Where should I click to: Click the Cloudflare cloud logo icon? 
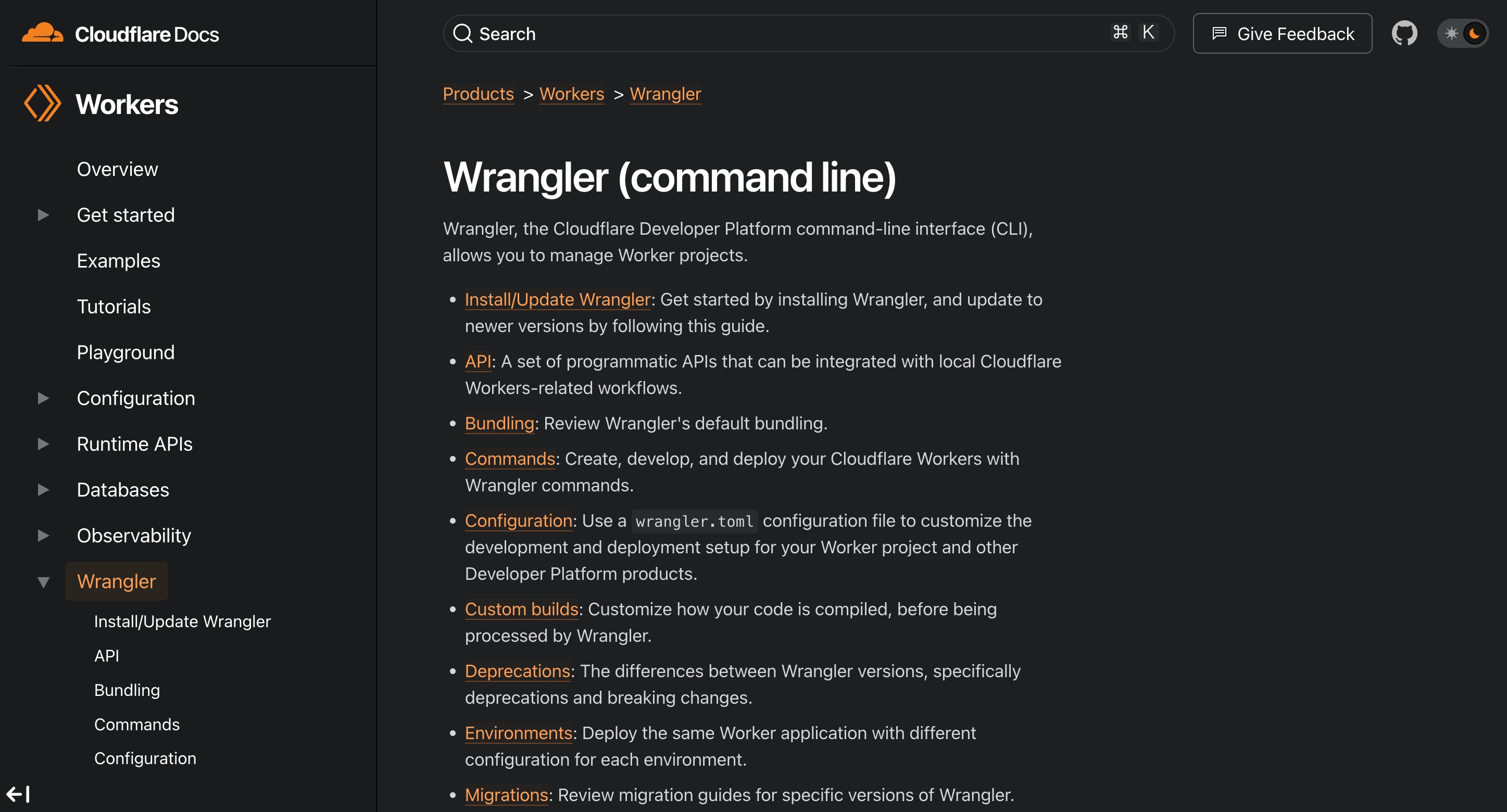click(42, 33)
